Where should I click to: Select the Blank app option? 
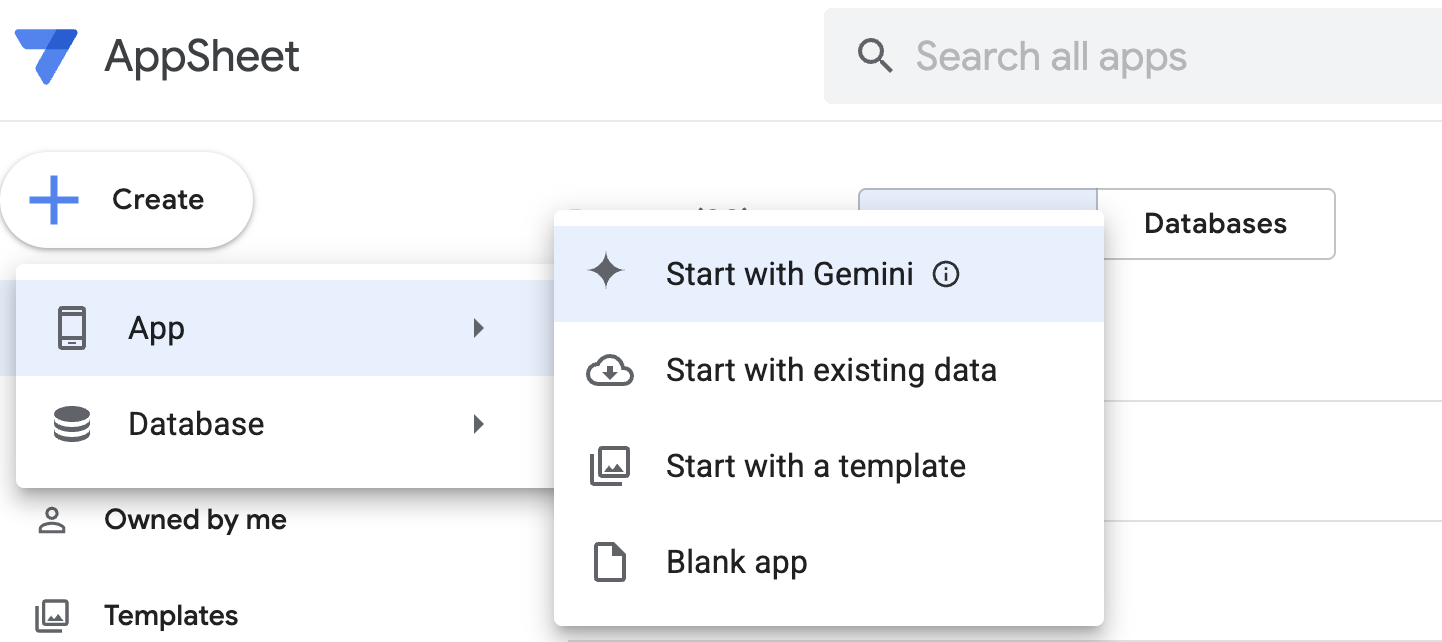point(736,562)
